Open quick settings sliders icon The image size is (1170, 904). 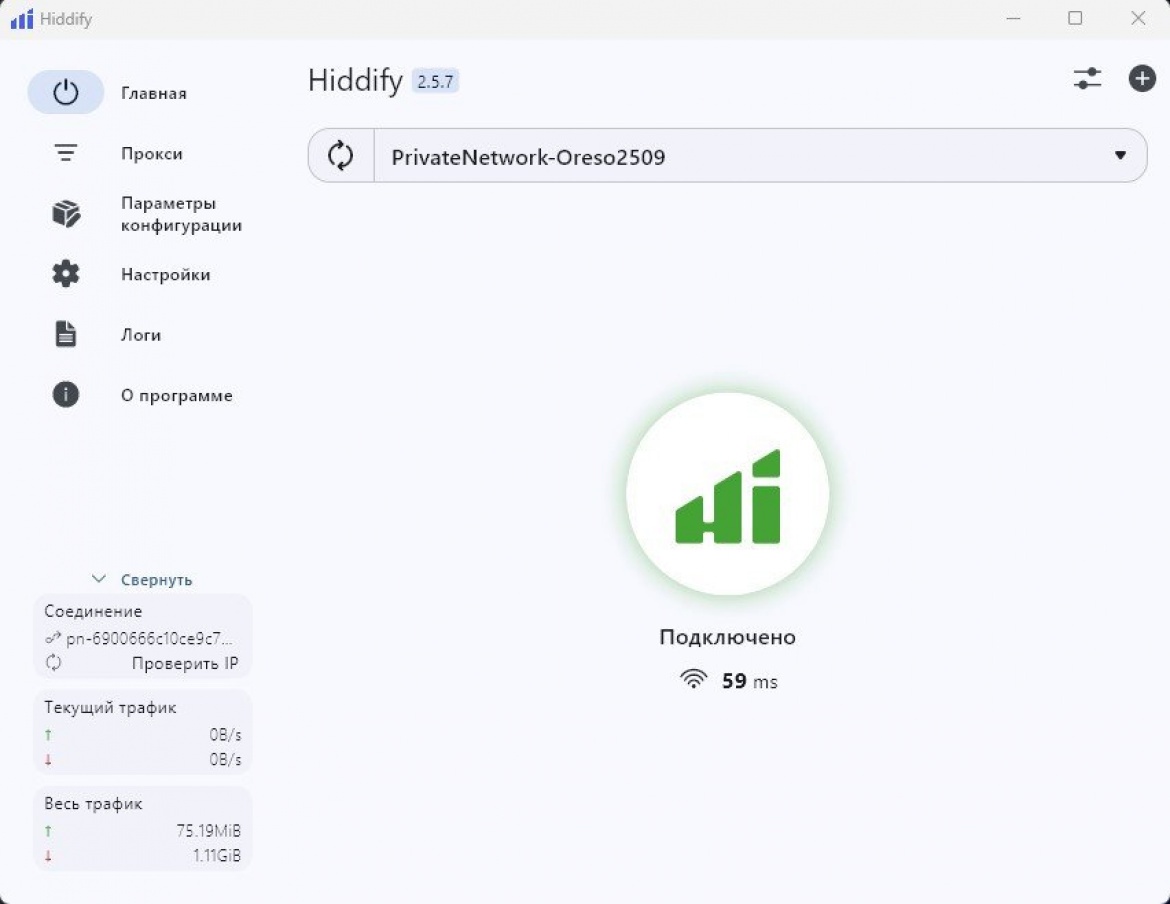pyautogui.click(x=1087, y=79)
